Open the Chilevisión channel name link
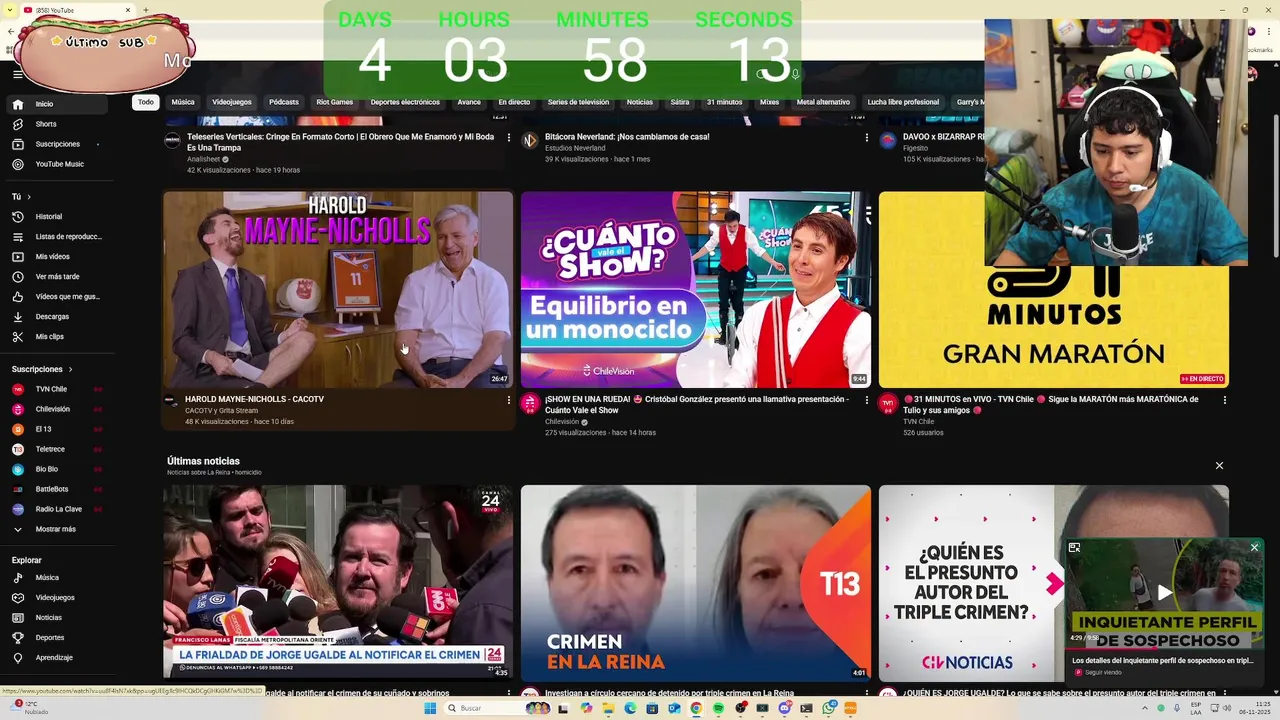 562,422
